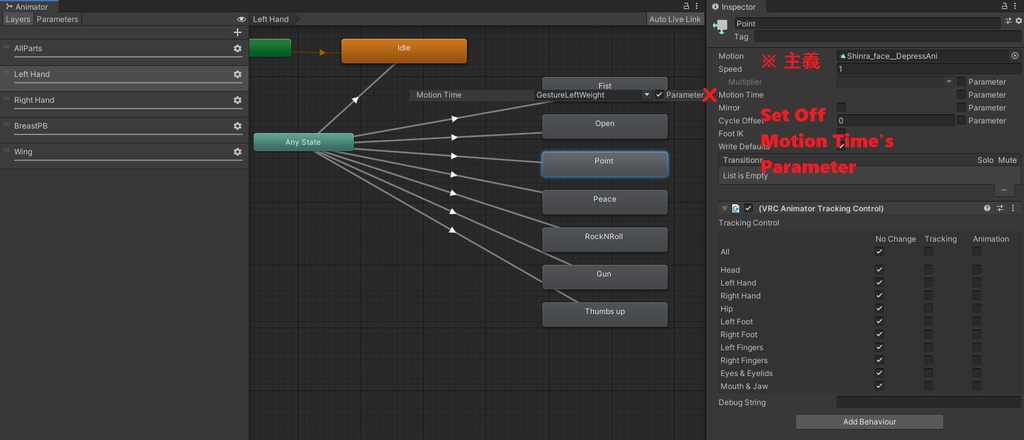Select the Peace state node

pos(605,202)
